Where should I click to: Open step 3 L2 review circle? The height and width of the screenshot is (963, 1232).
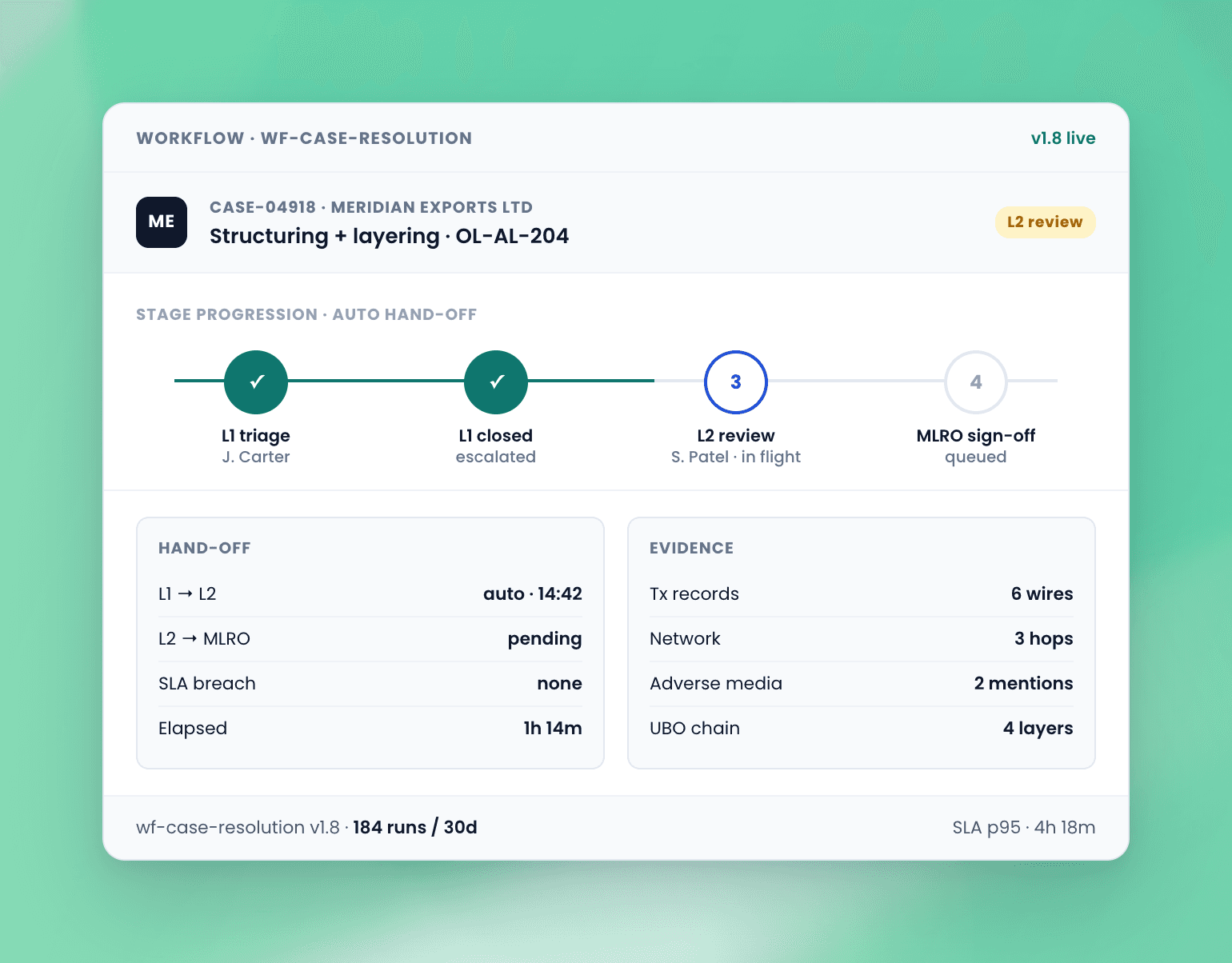pos(736,382)
